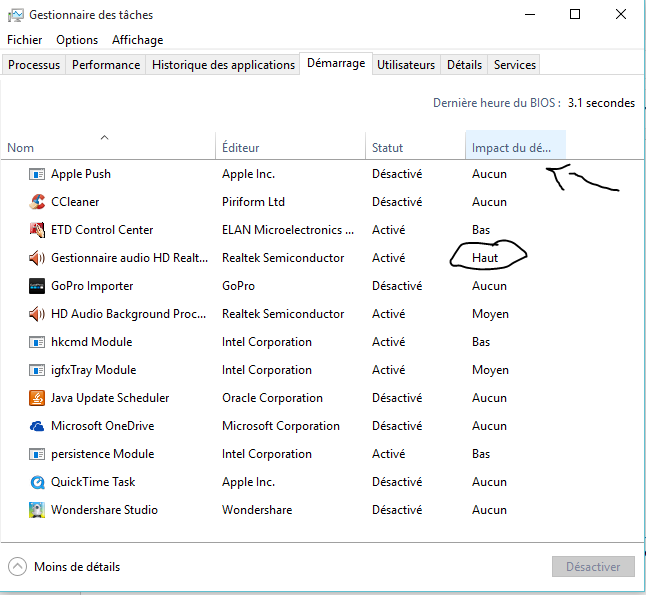Viewport: 646px width, 595px height.
Task: Collapse view with the Moins de détails arrow
Action: (x=17, y=567)
